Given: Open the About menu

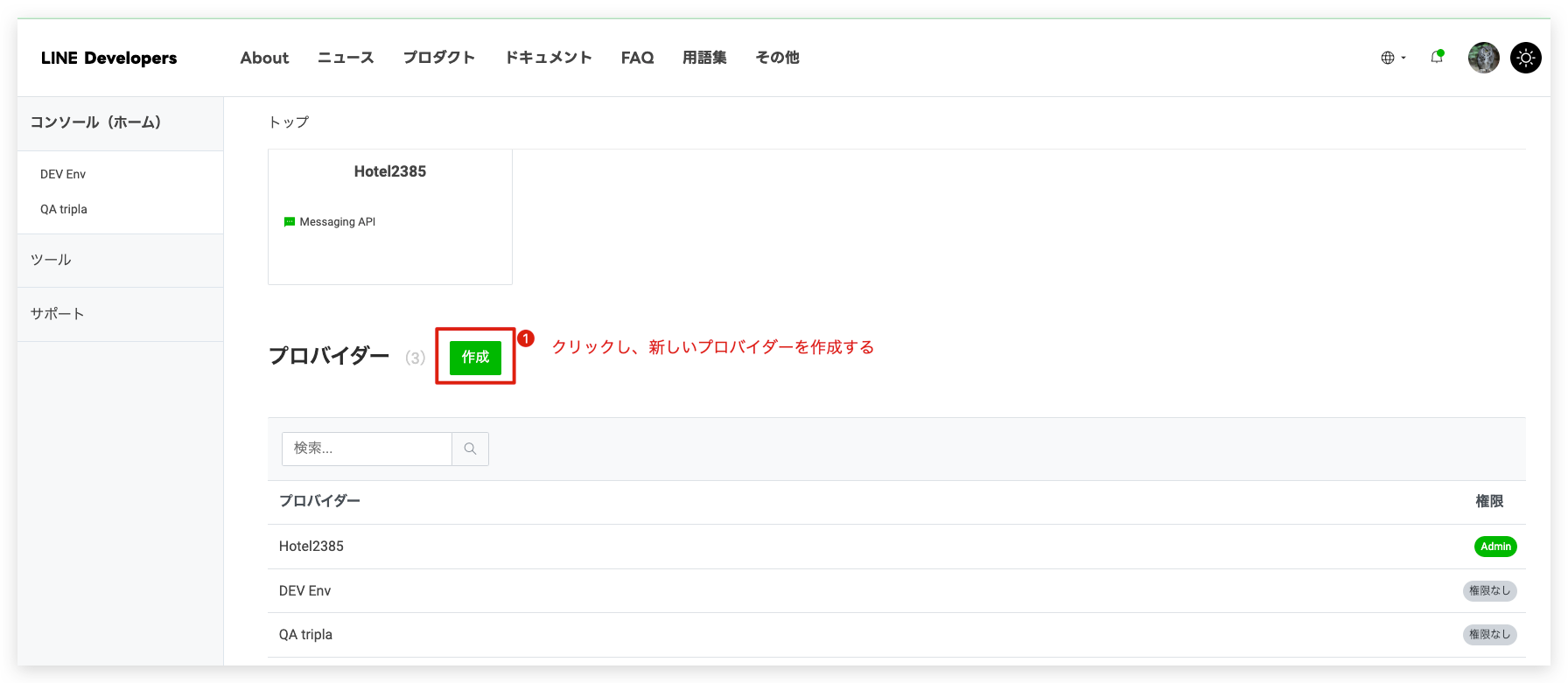Looking at the screenshot, I should (264, 58).
